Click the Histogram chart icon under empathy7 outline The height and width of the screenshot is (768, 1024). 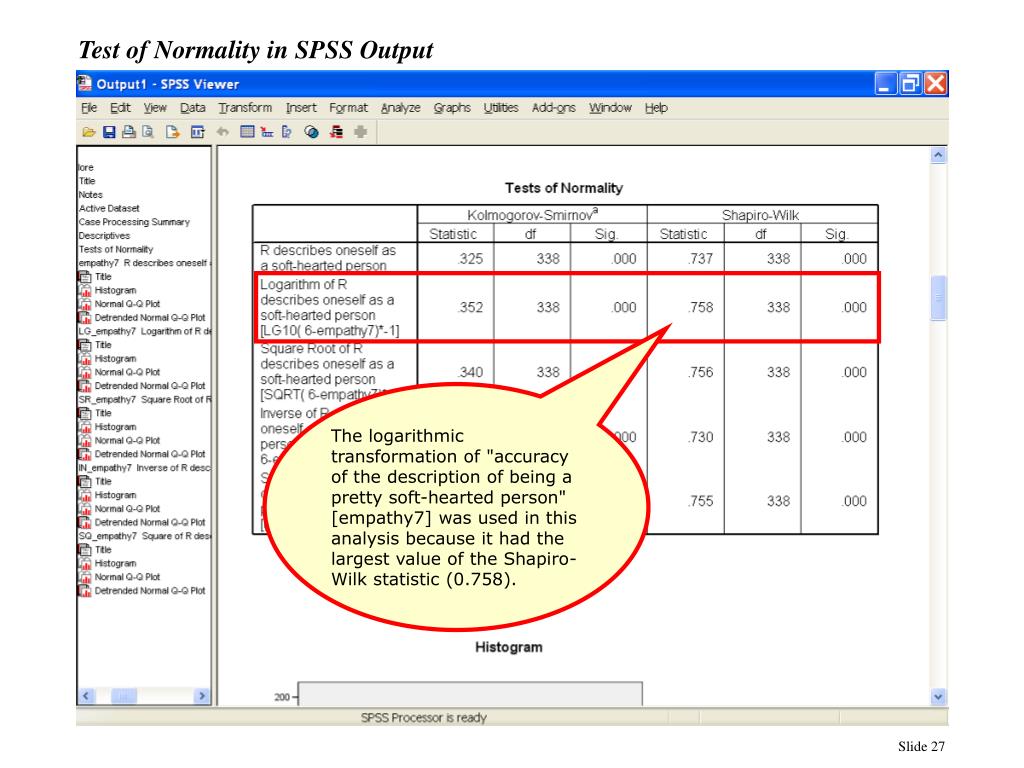[85, 291]
